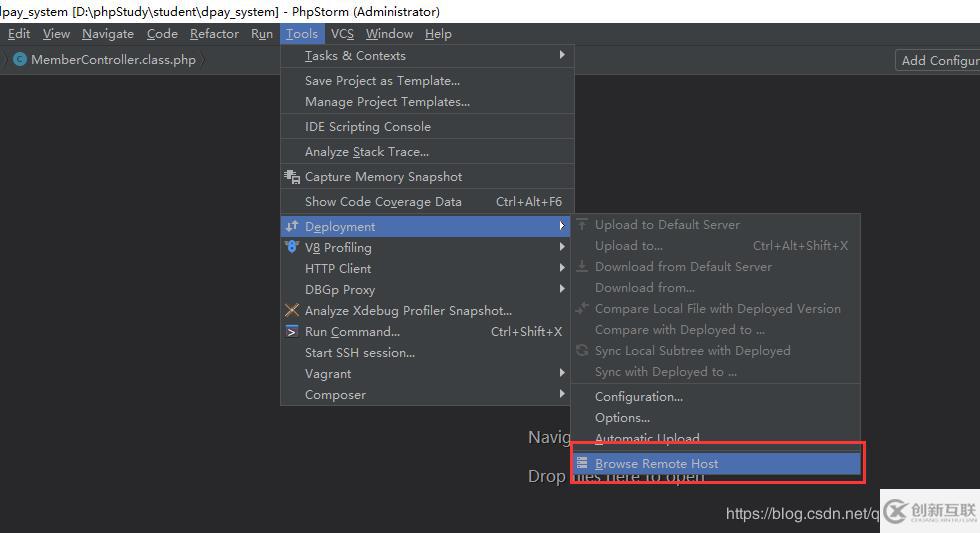Select Upload to... entry
This screenshot has height=533, width=980.
pyautogui.click(x=716, y=246)
